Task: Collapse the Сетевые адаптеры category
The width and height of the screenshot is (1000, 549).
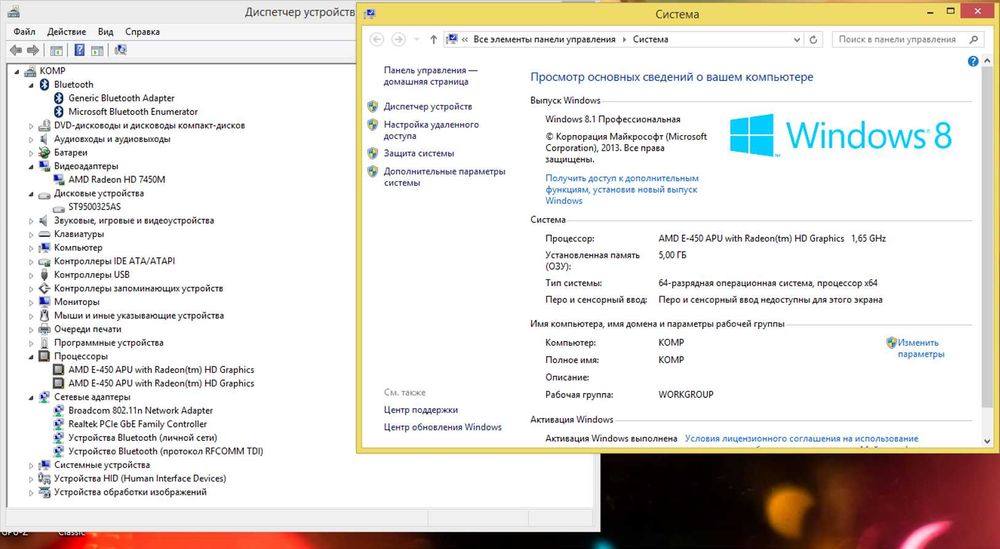Action: point(31,397)
